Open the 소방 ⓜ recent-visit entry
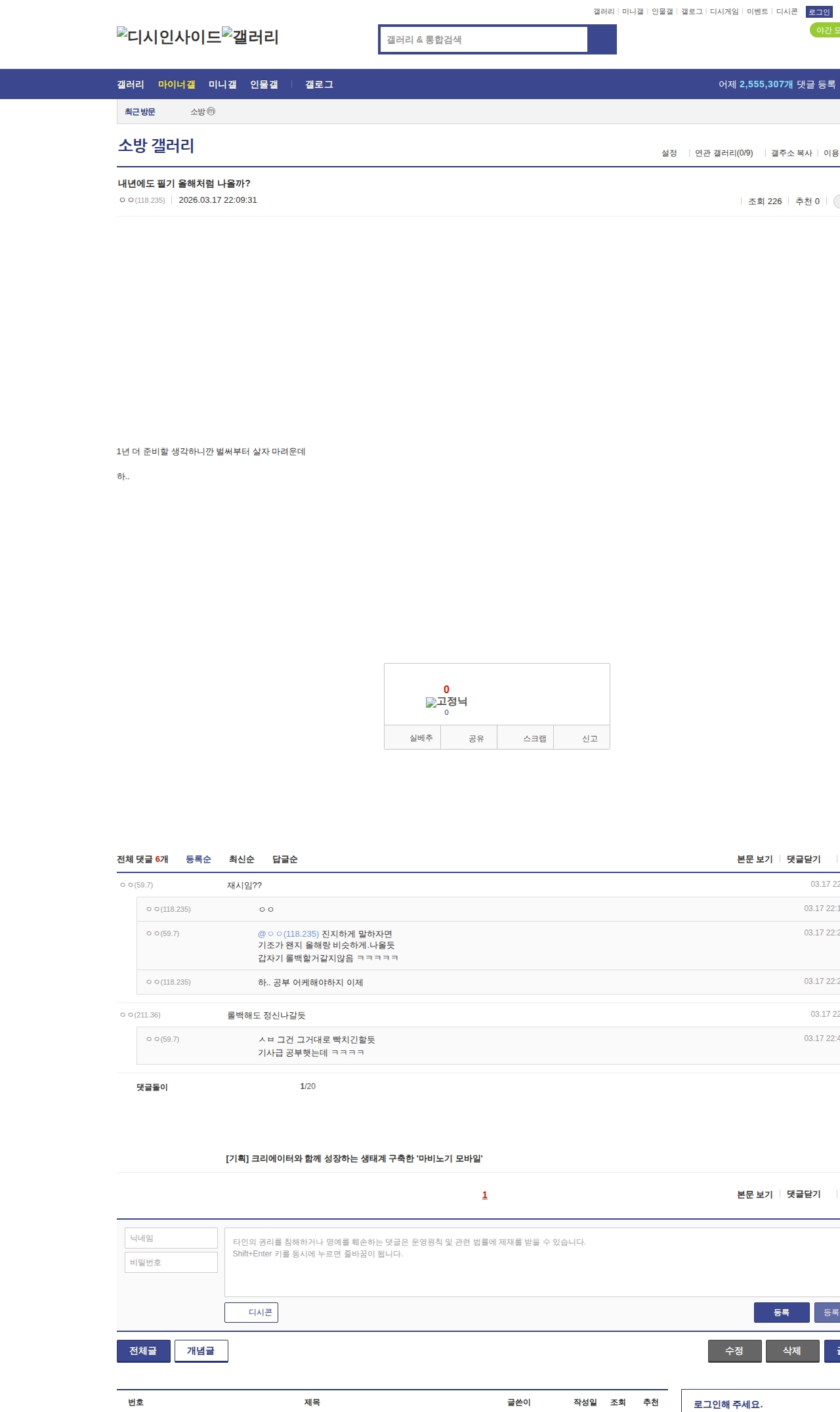The width and height of the screenshot is (840, 1412). coord(203,112)
